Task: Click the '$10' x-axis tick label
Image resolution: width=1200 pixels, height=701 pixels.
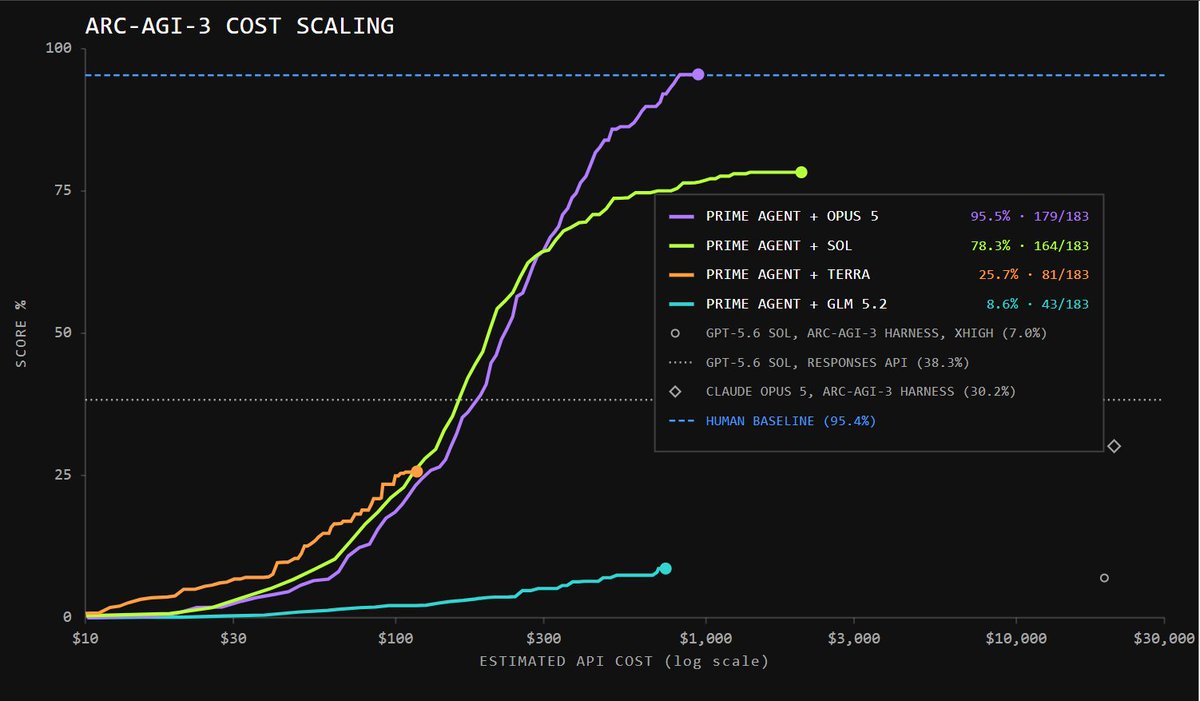Action: (x=85, y=638)
